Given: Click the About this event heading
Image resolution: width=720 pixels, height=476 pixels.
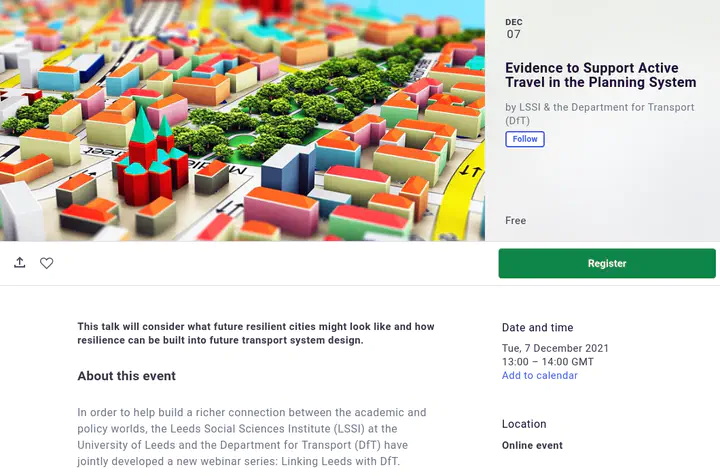Looking at the screenshot, I should point(126,377).
